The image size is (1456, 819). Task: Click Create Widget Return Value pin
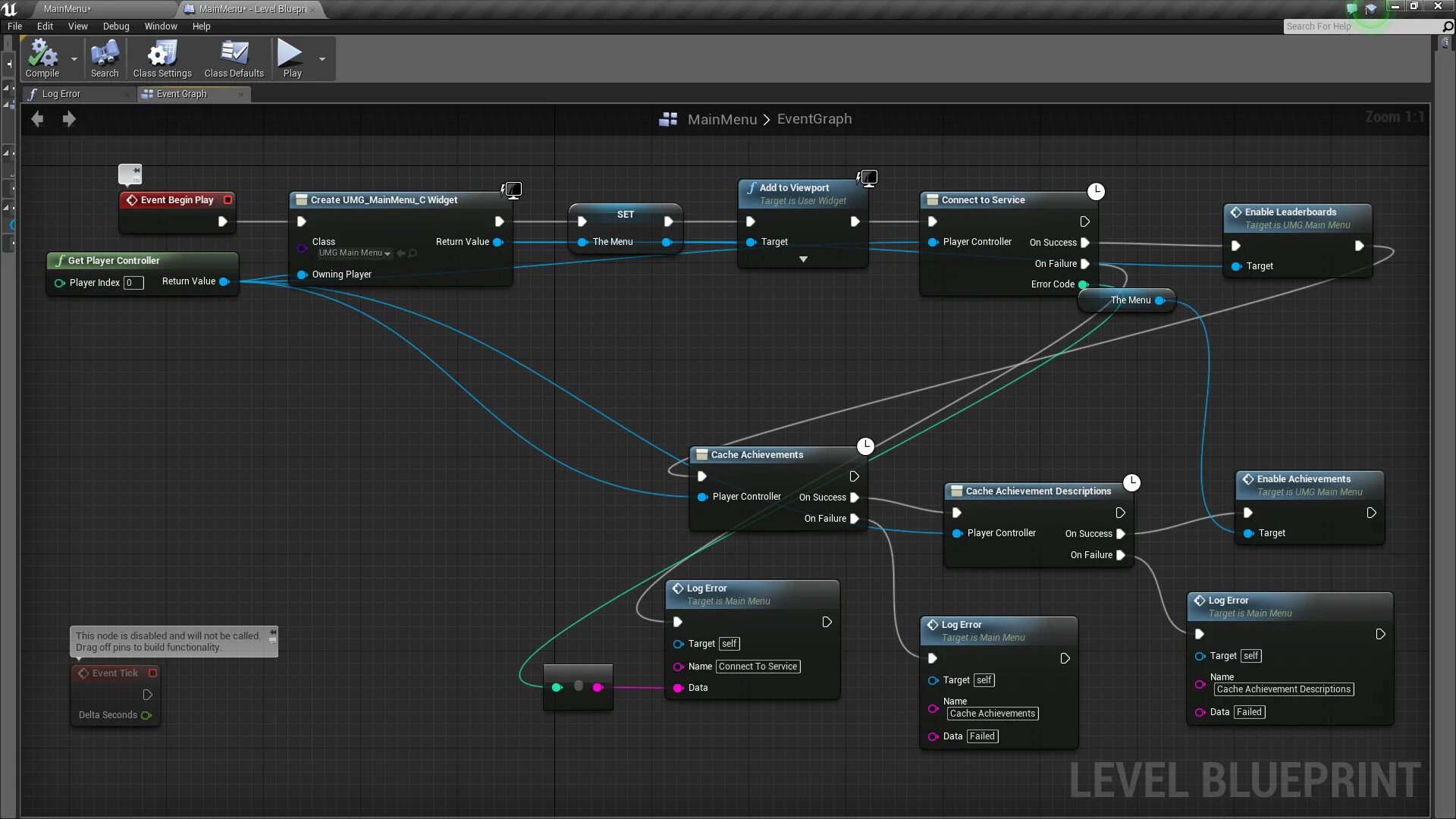[498, 242]
